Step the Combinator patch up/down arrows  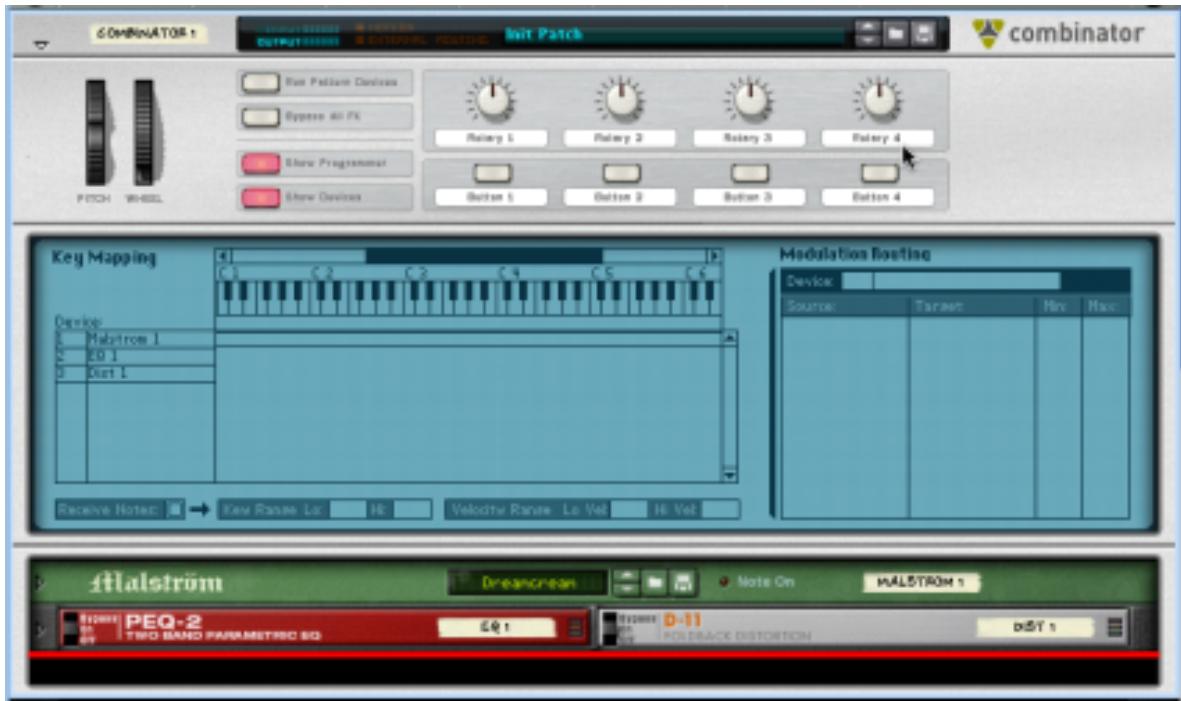pos(868,34)
